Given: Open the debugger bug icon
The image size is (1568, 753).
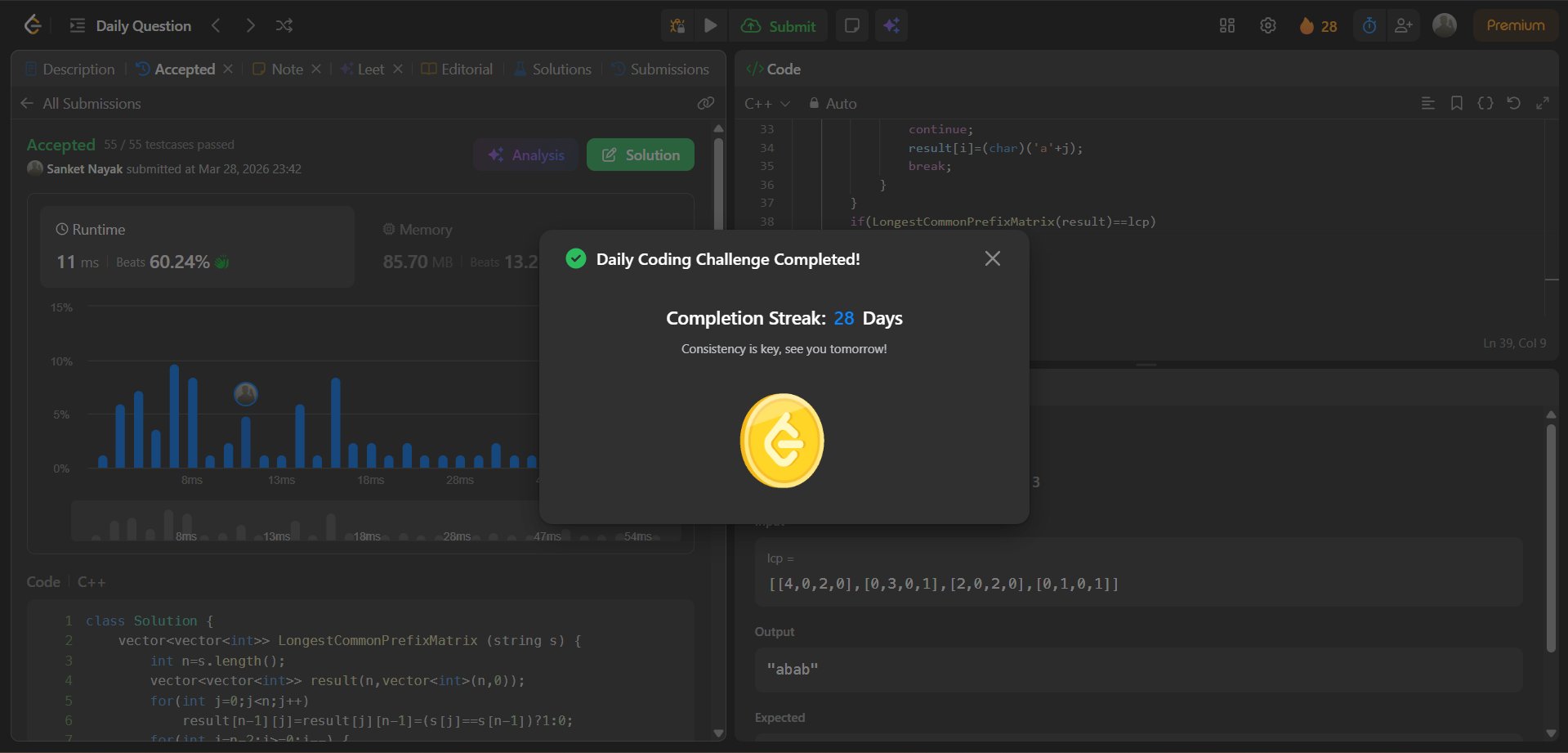Looking at the screenshot, I should [x=677, y=25].
